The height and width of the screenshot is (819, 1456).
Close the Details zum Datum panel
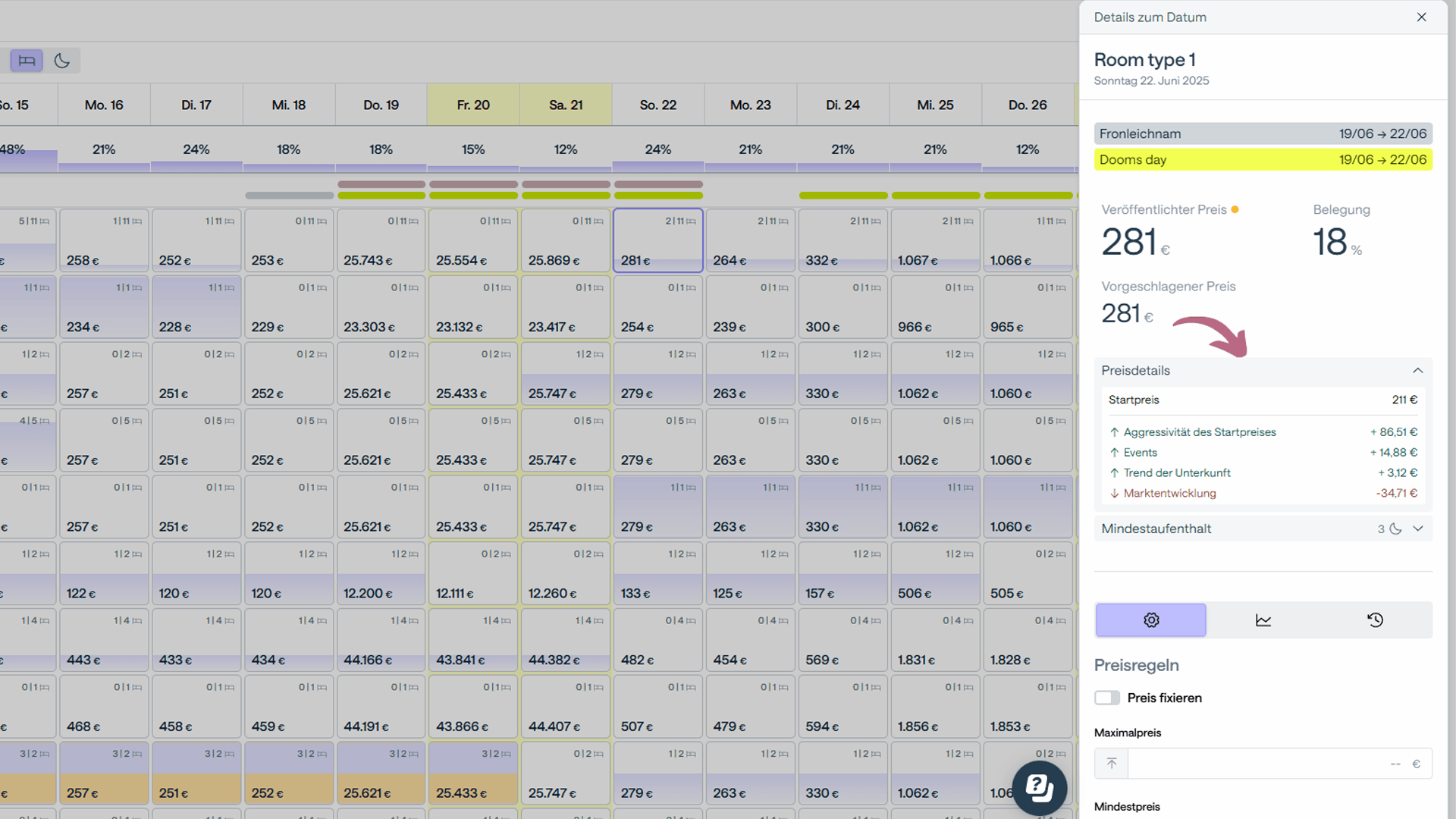pos(1421,17)
